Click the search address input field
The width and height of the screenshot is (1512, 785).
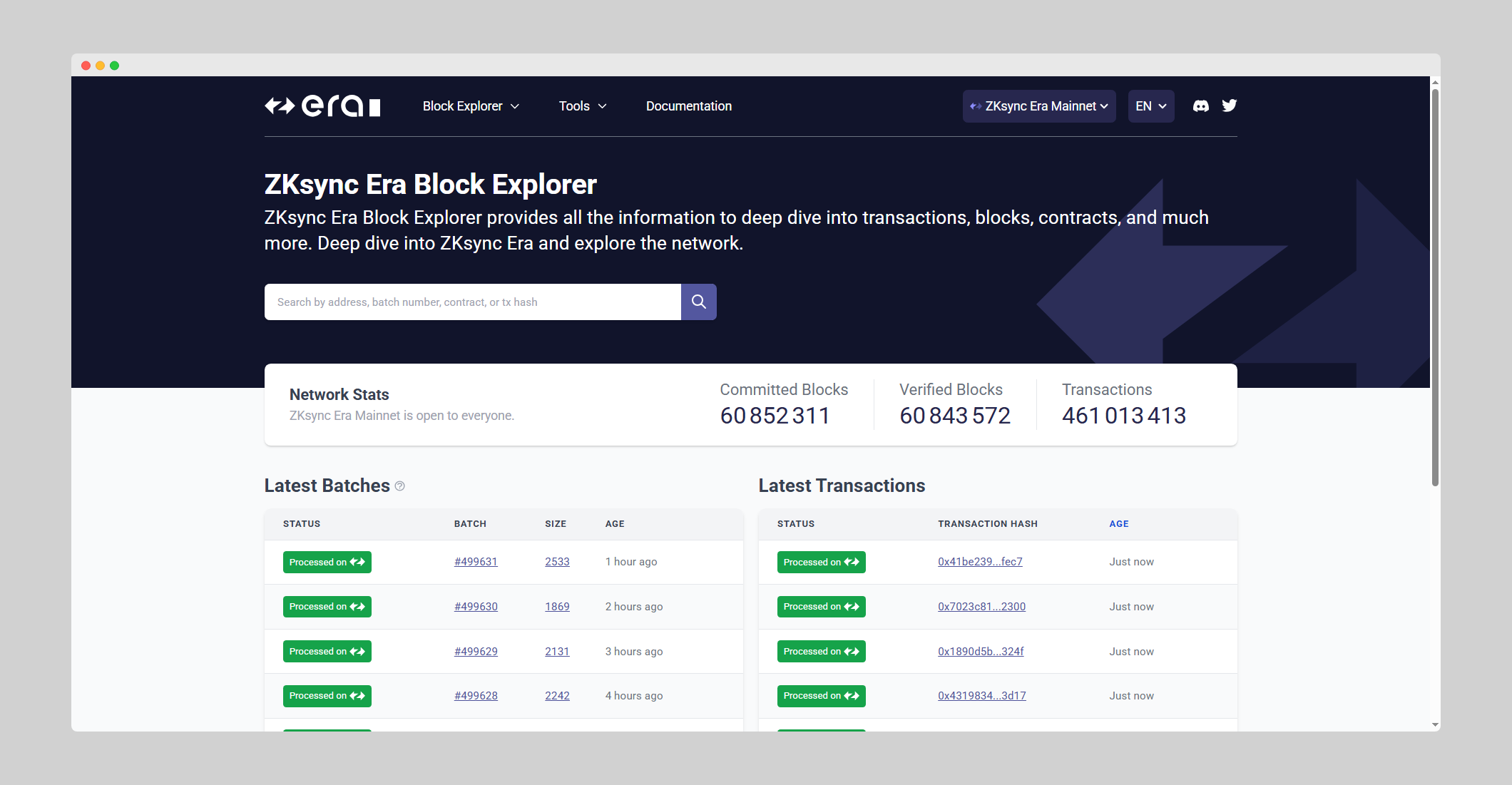pyautogui.click(x=473, y=302)
